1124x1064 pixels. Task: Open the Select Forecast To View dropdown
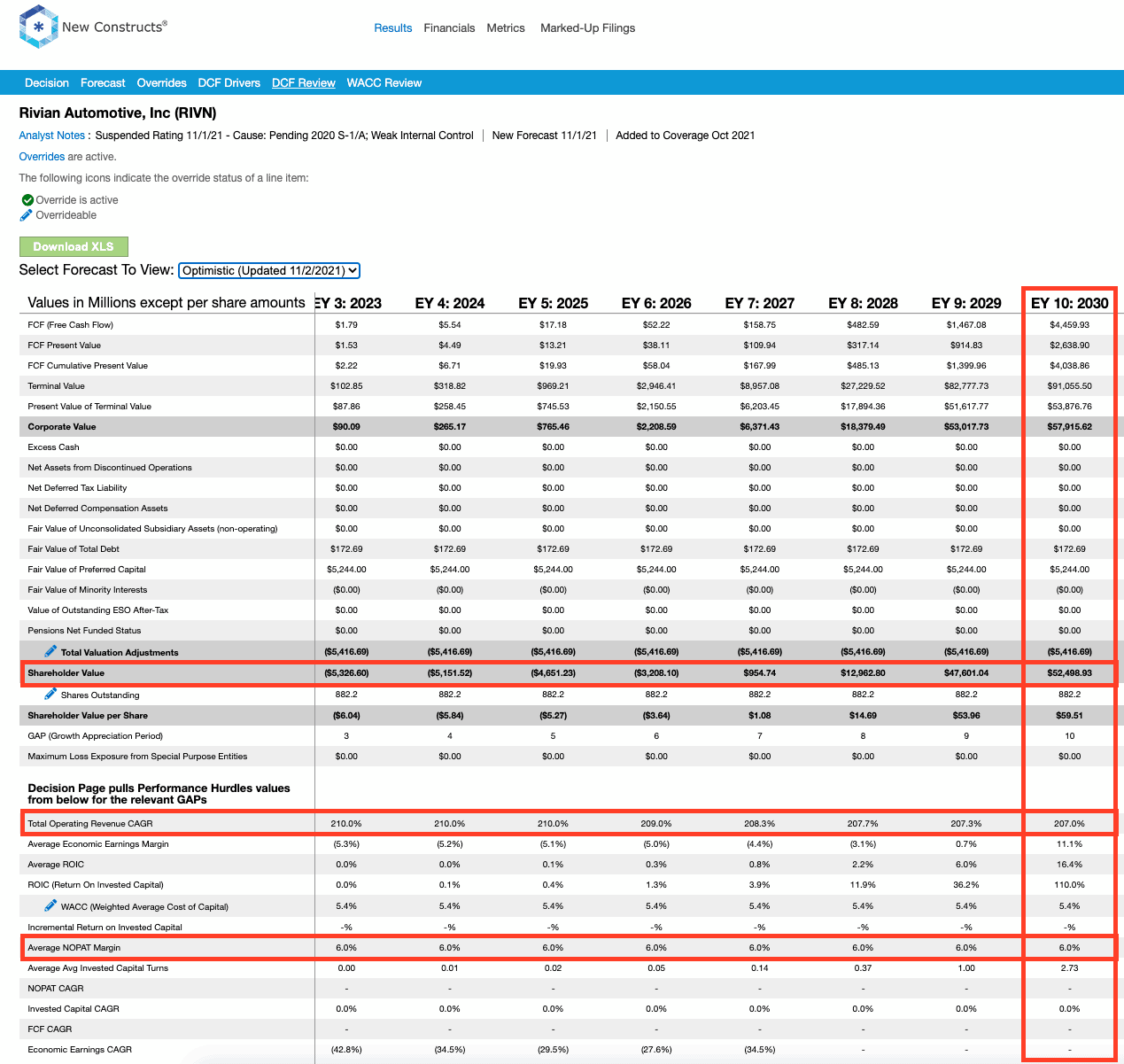tap(269, 270)
